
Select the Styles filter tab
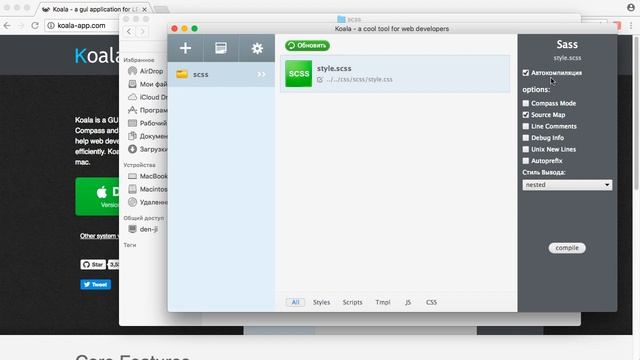click(321, 302)
